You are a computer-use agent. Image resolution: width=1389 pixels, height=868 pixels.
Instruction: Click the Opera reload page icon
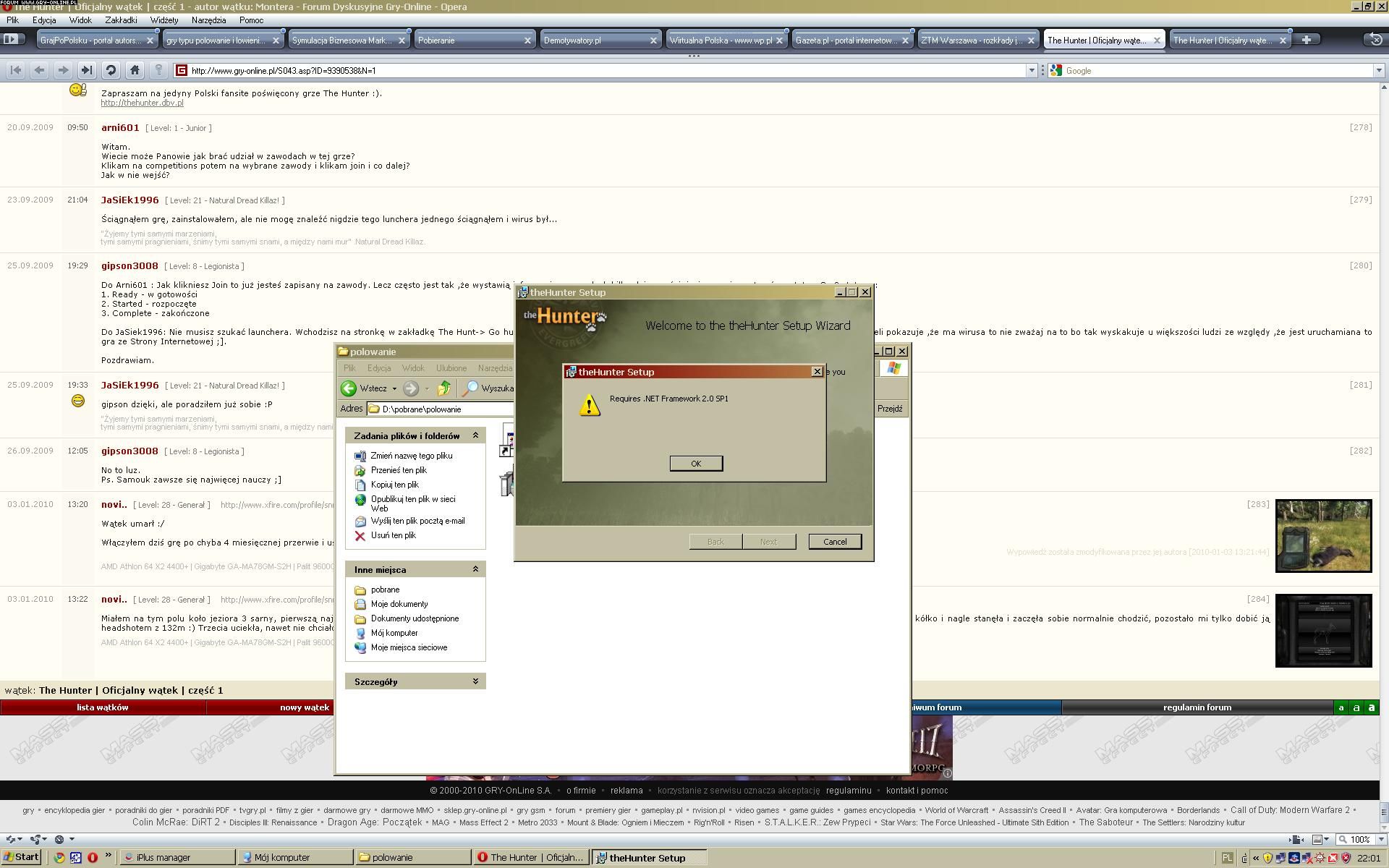point(111,70)
